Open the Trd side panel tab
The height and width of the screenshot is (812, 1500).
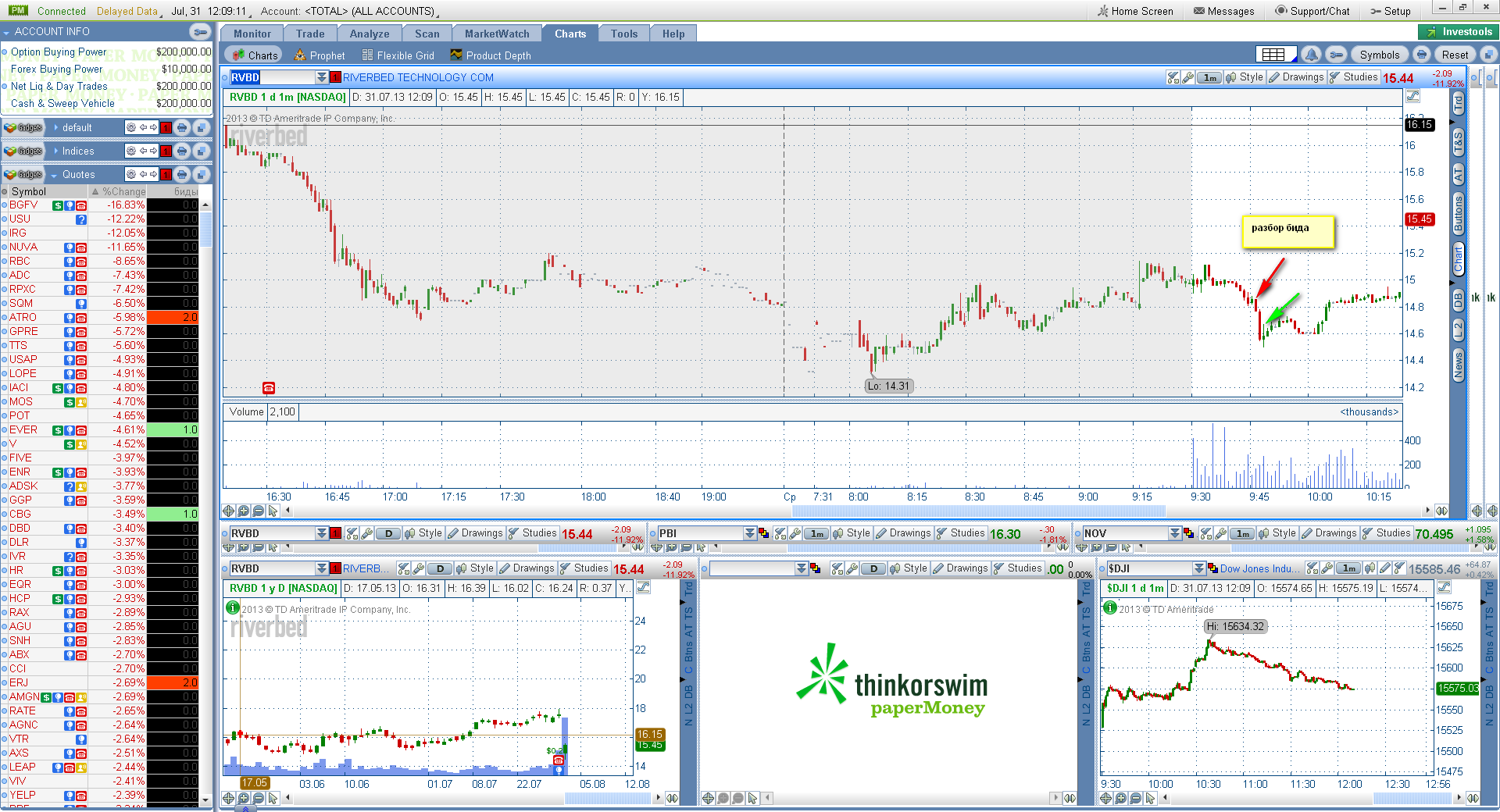[1458, 102]
